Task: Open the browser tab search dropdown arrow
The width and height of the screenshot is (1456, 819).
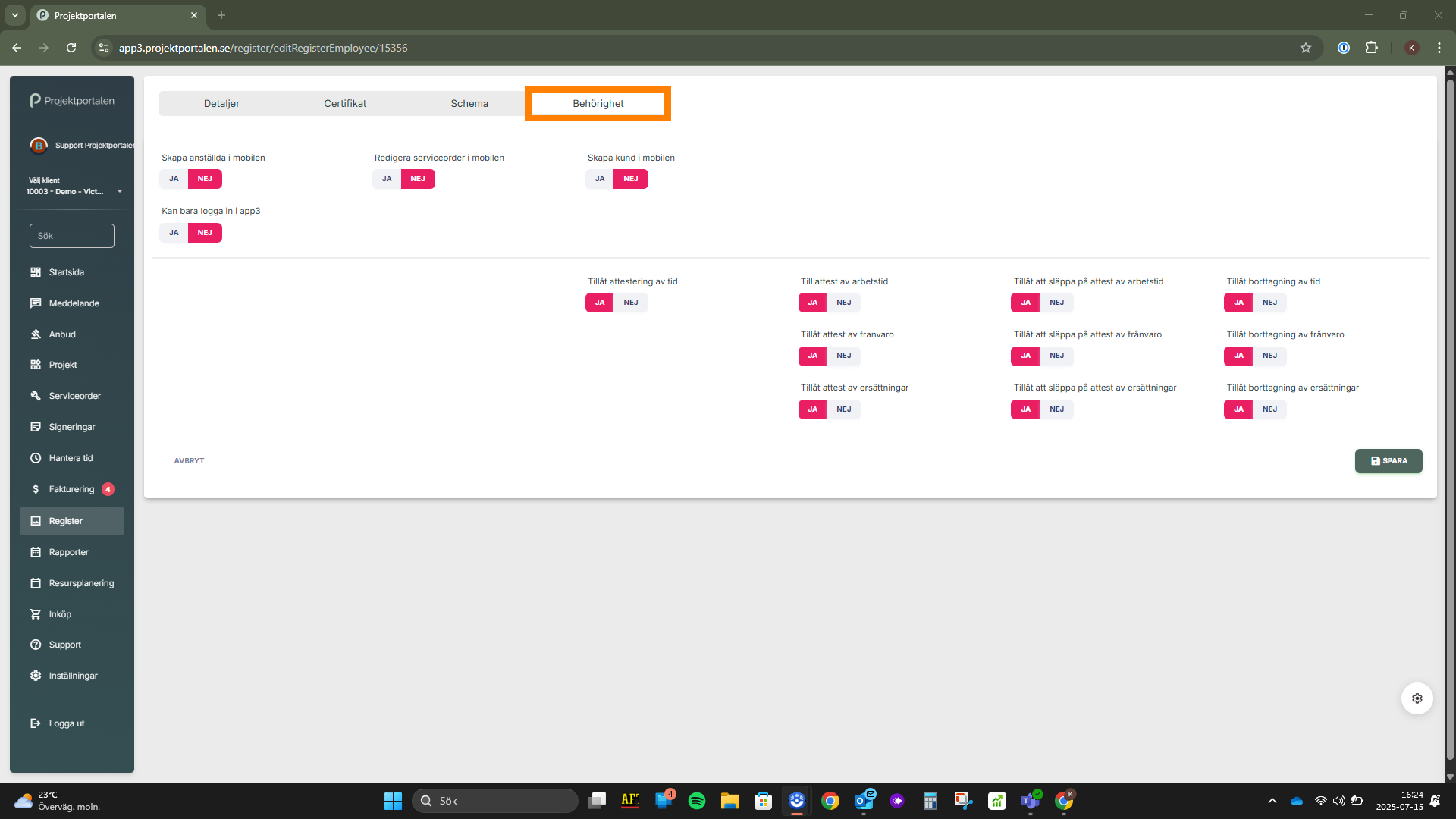Action: (15, 15)
